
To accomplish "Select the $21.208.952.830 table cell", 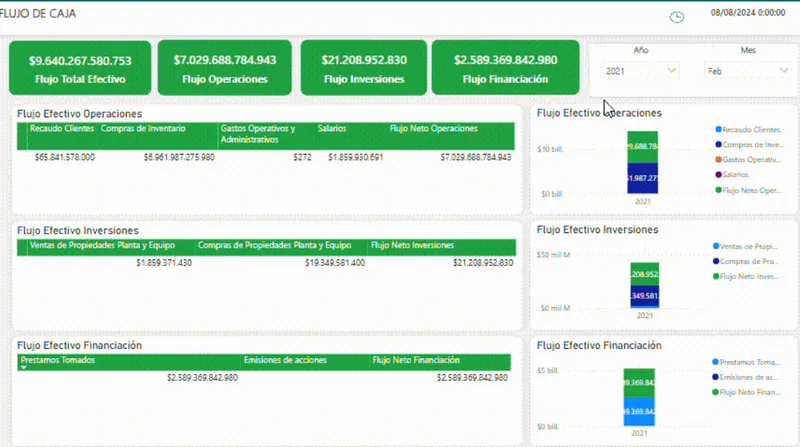I will pyautogui.click(x=483, y=263).
